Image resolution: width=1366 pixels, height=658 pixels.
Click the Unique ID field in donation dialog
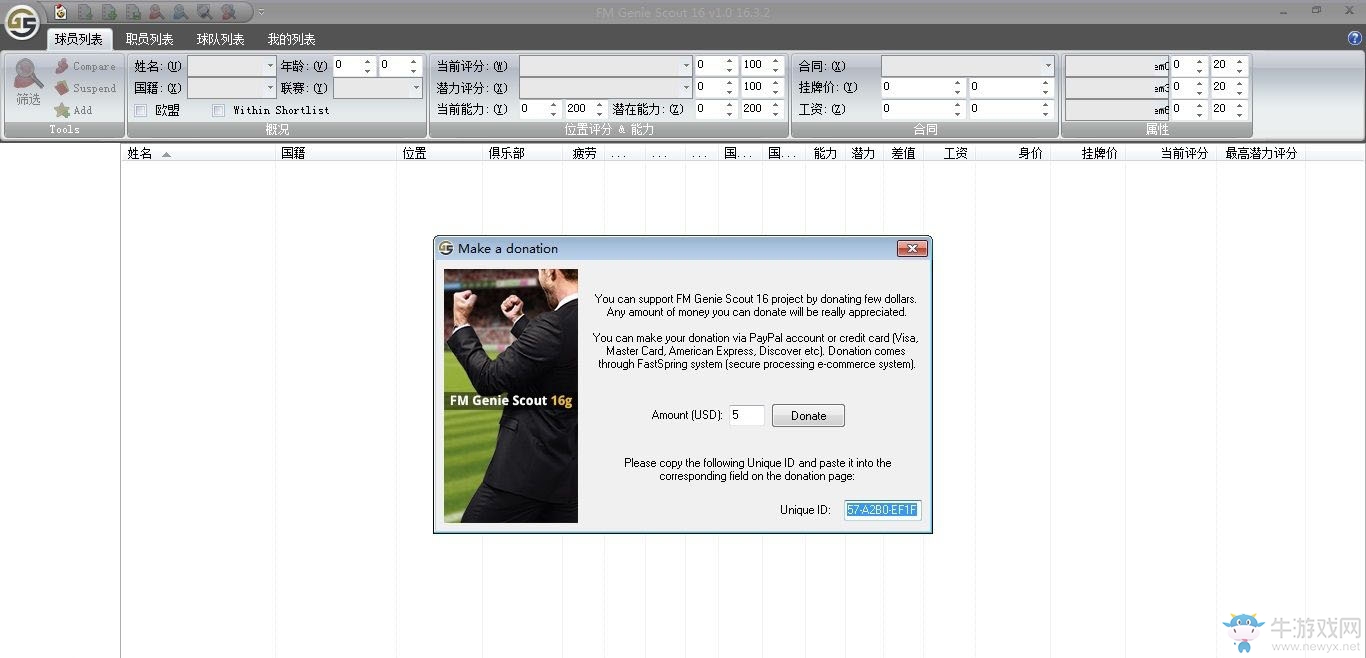coord(882,510)
